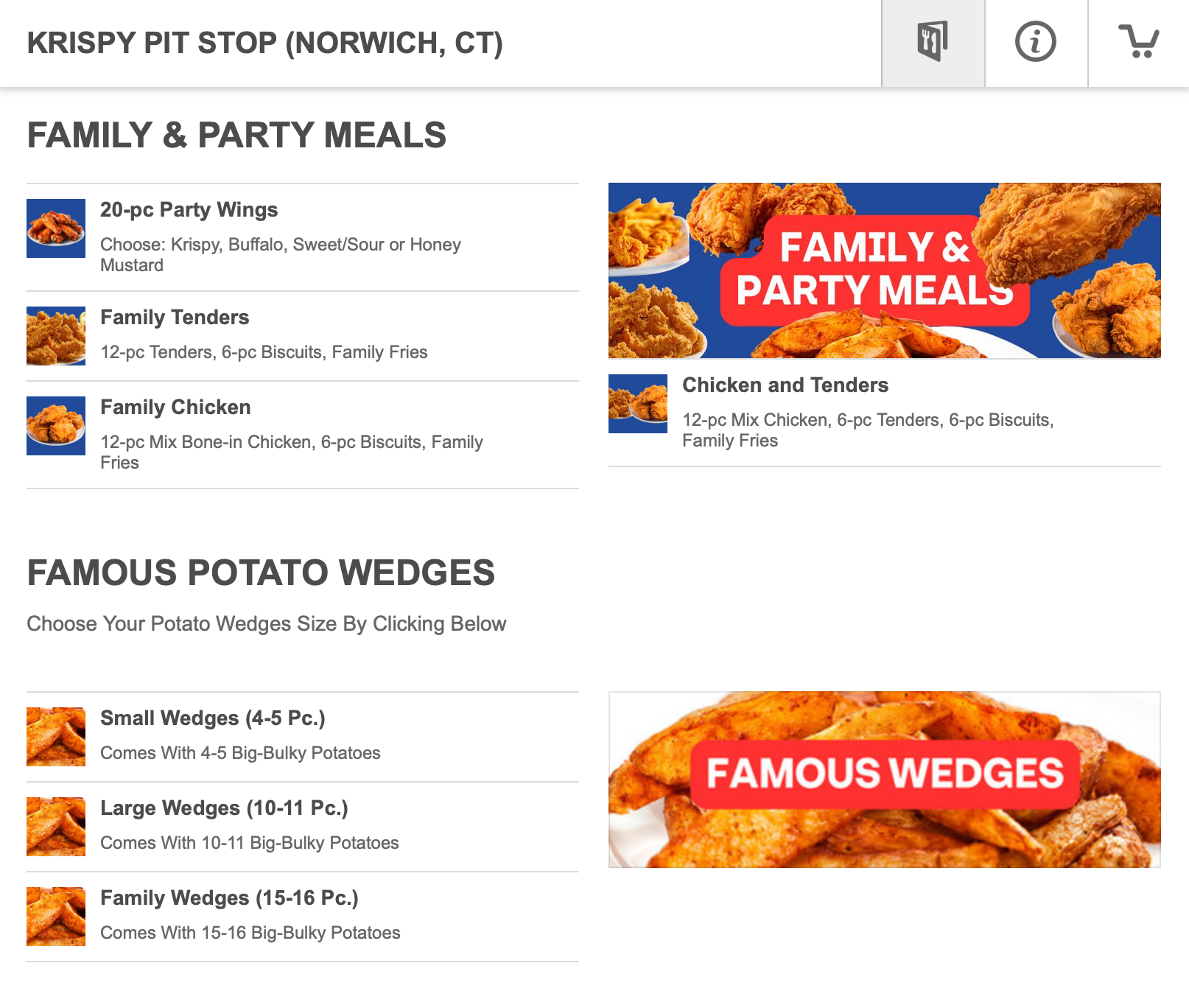This screenshot has width=1189, height=1008.
Task: Click the restaurant info icon
Action: (x=1035, y=42)
